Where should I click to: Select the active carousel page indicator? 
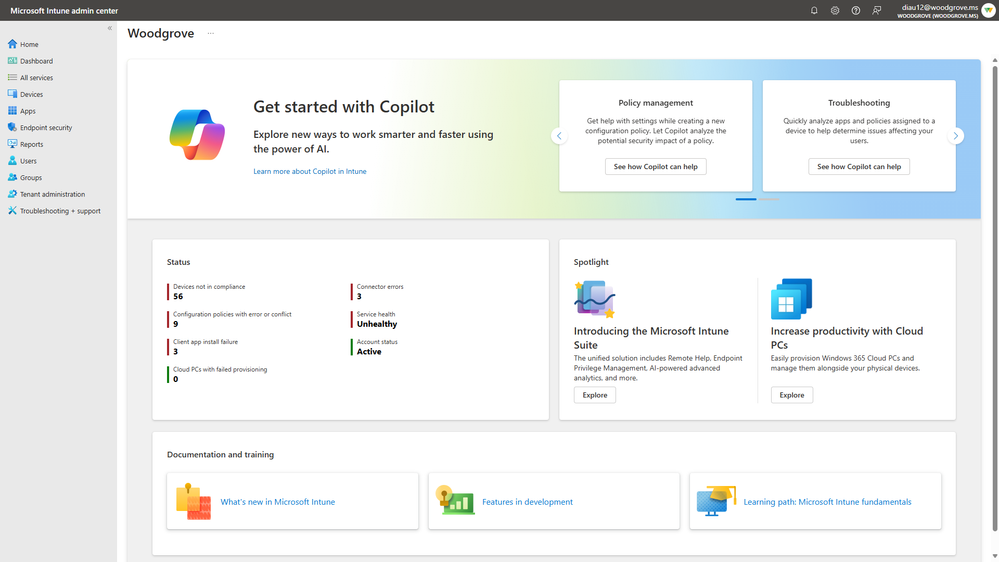pyautogui.click(x=746, y=199)
